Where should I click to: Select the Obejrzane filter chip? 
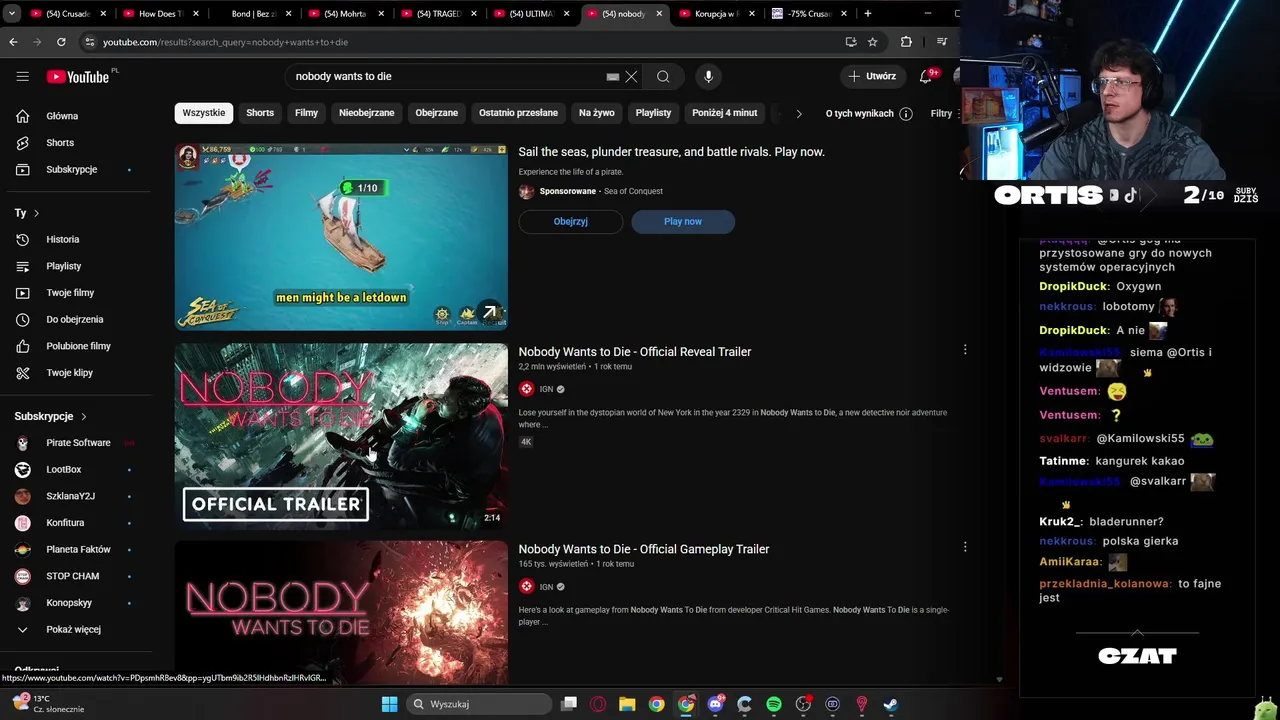coord(436,113)
